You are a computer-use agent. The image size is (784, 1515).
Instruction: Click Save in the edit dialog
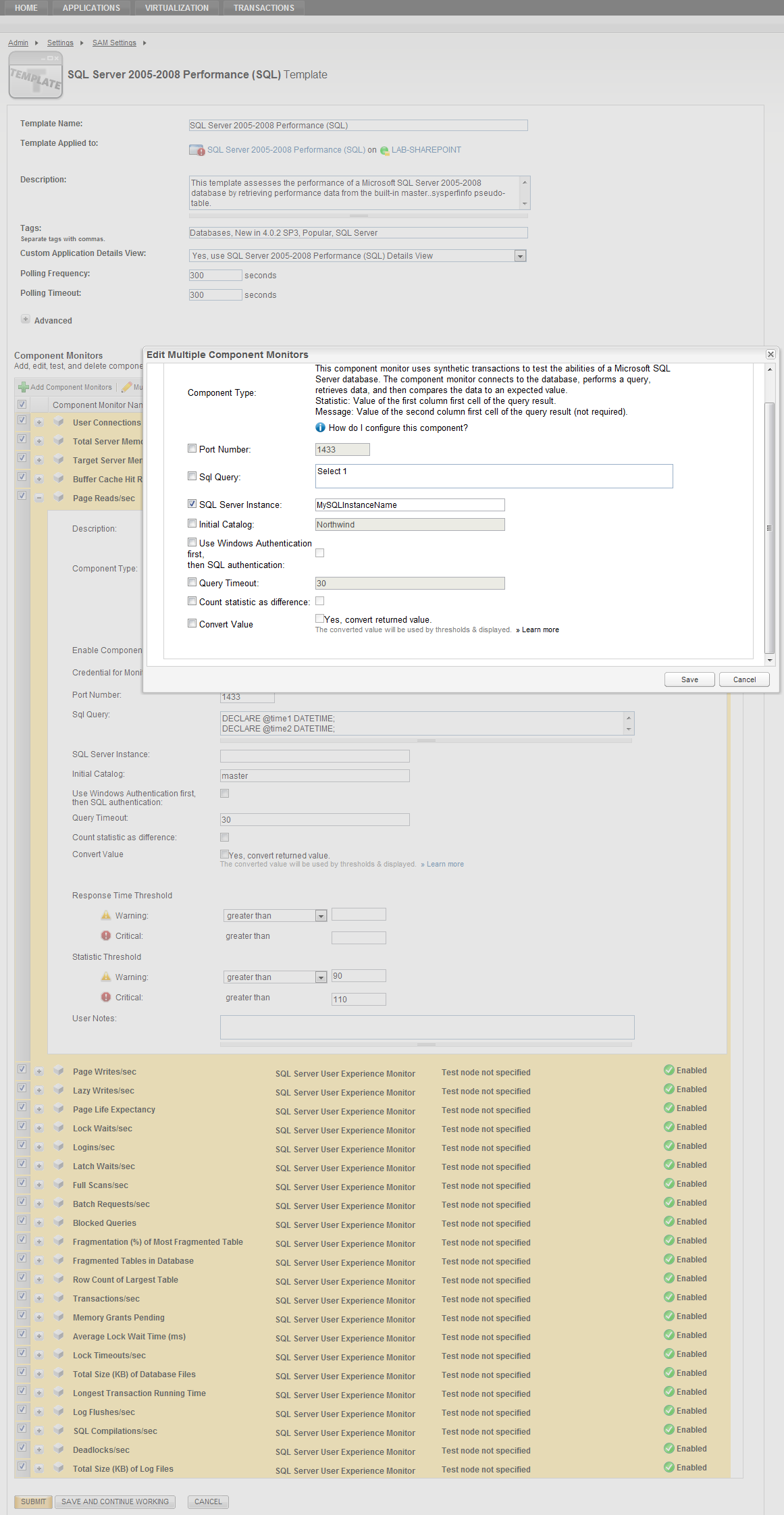click(x=689, y=679)
